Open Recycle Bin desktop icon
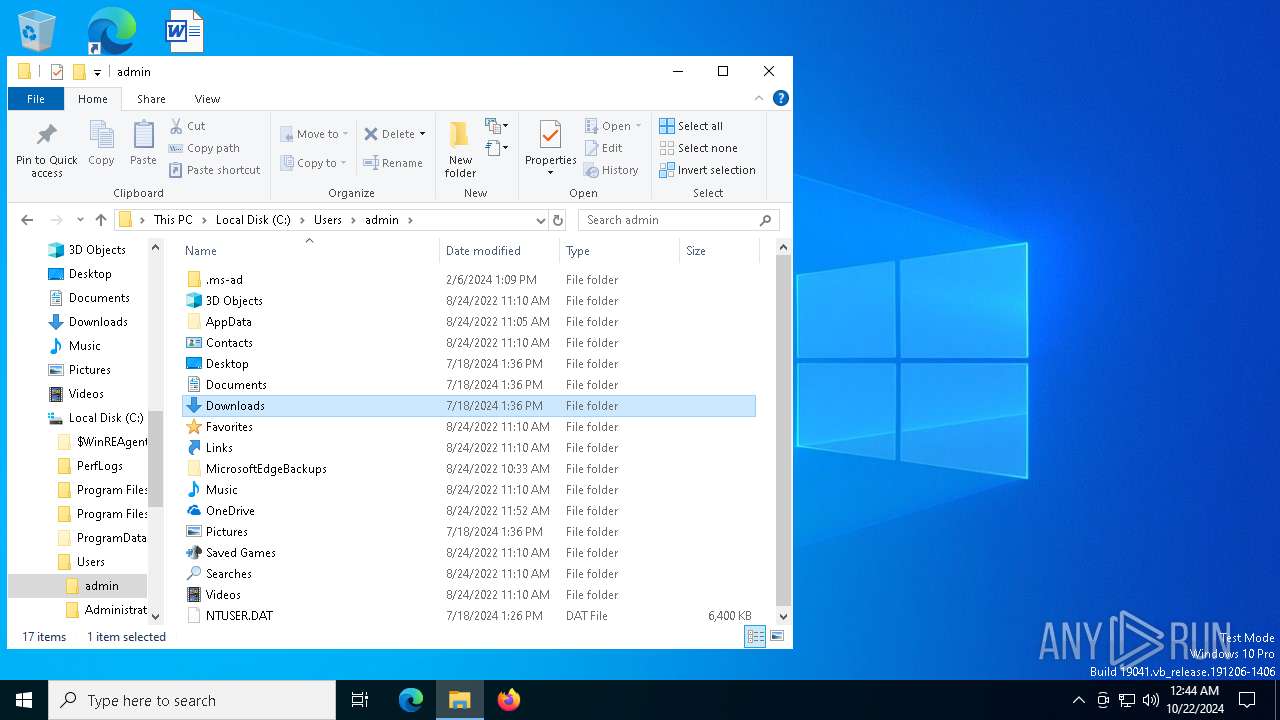This screenshot has height=720, width=1280. 37,30
